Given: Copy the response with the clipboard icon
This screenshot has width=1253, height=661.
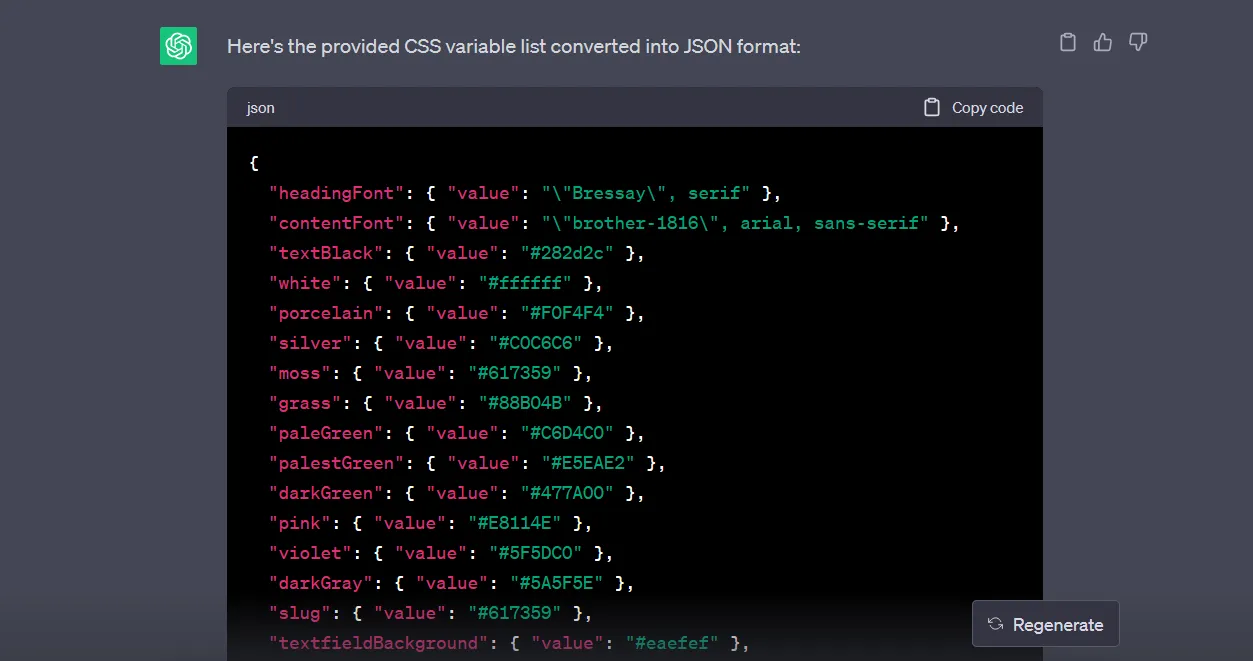Looking at the screenshot, I should (1068, 42).
